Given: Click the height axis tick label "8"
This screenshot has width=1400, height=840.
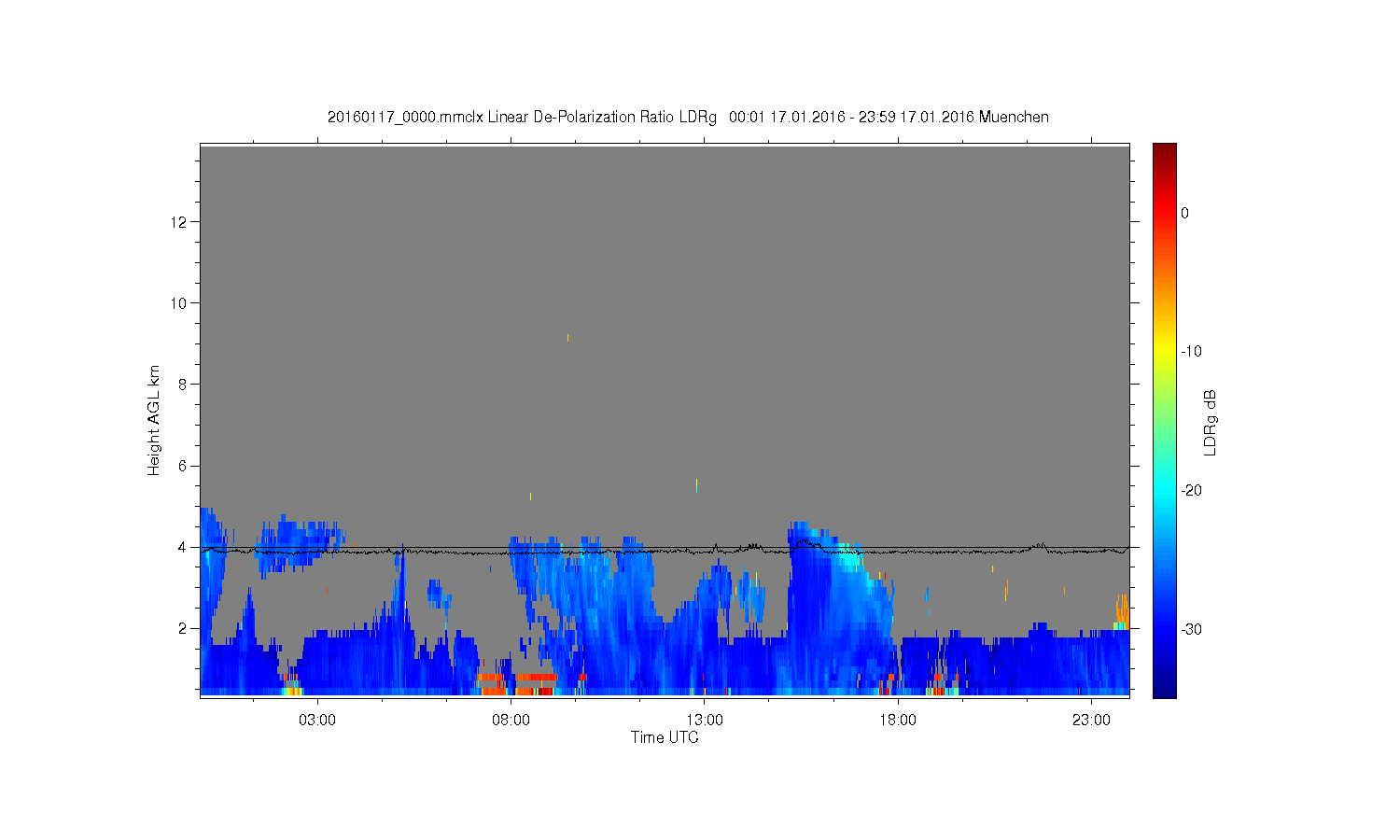Looking at the screenshot, I should coord(182,385).
